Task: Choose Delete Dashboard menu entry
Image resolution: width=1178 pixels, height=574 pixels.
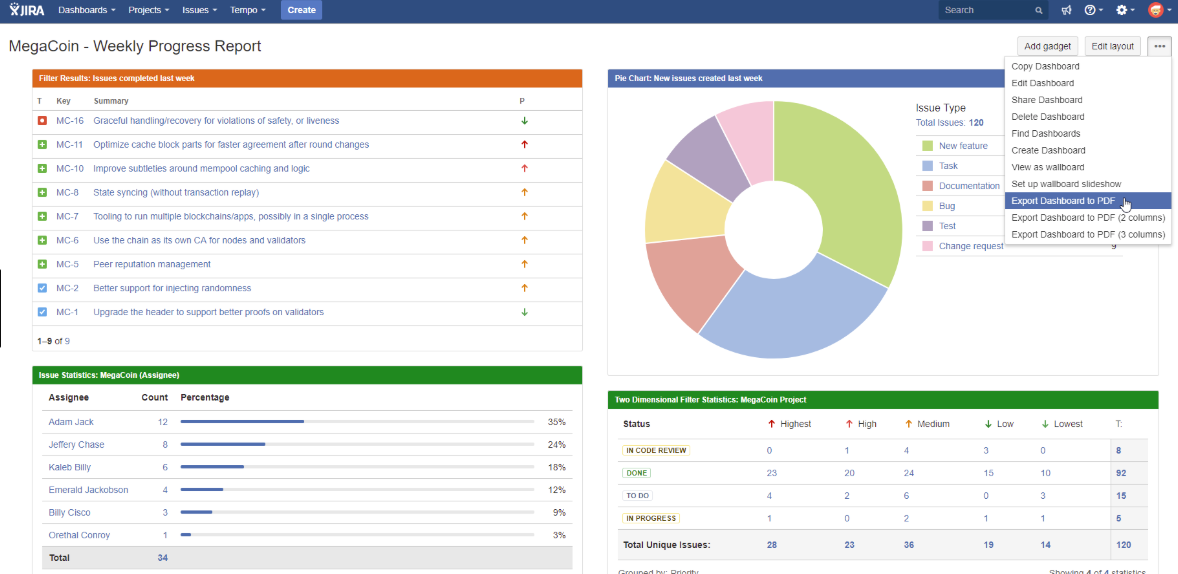Action: coord(1088,116)
